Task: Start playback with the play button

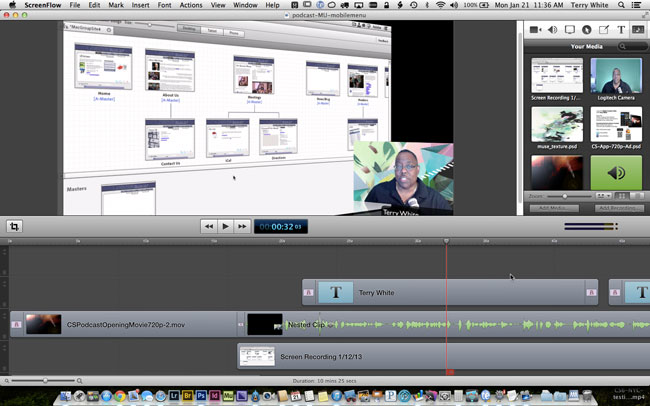Action: [226, 226]
